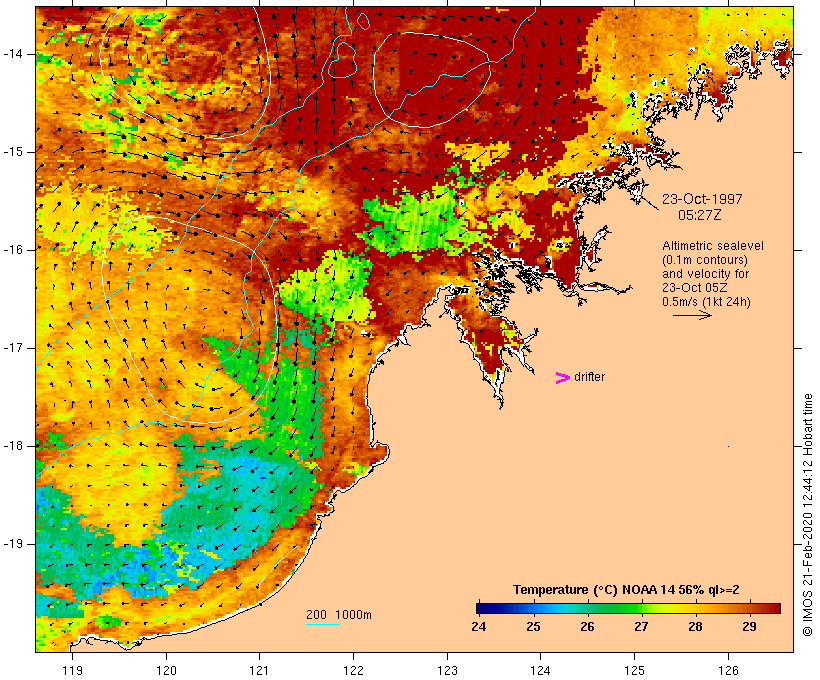Screen dimensions: 820x680
Task: Click the latitude label -19
Action: click(13, 544)
